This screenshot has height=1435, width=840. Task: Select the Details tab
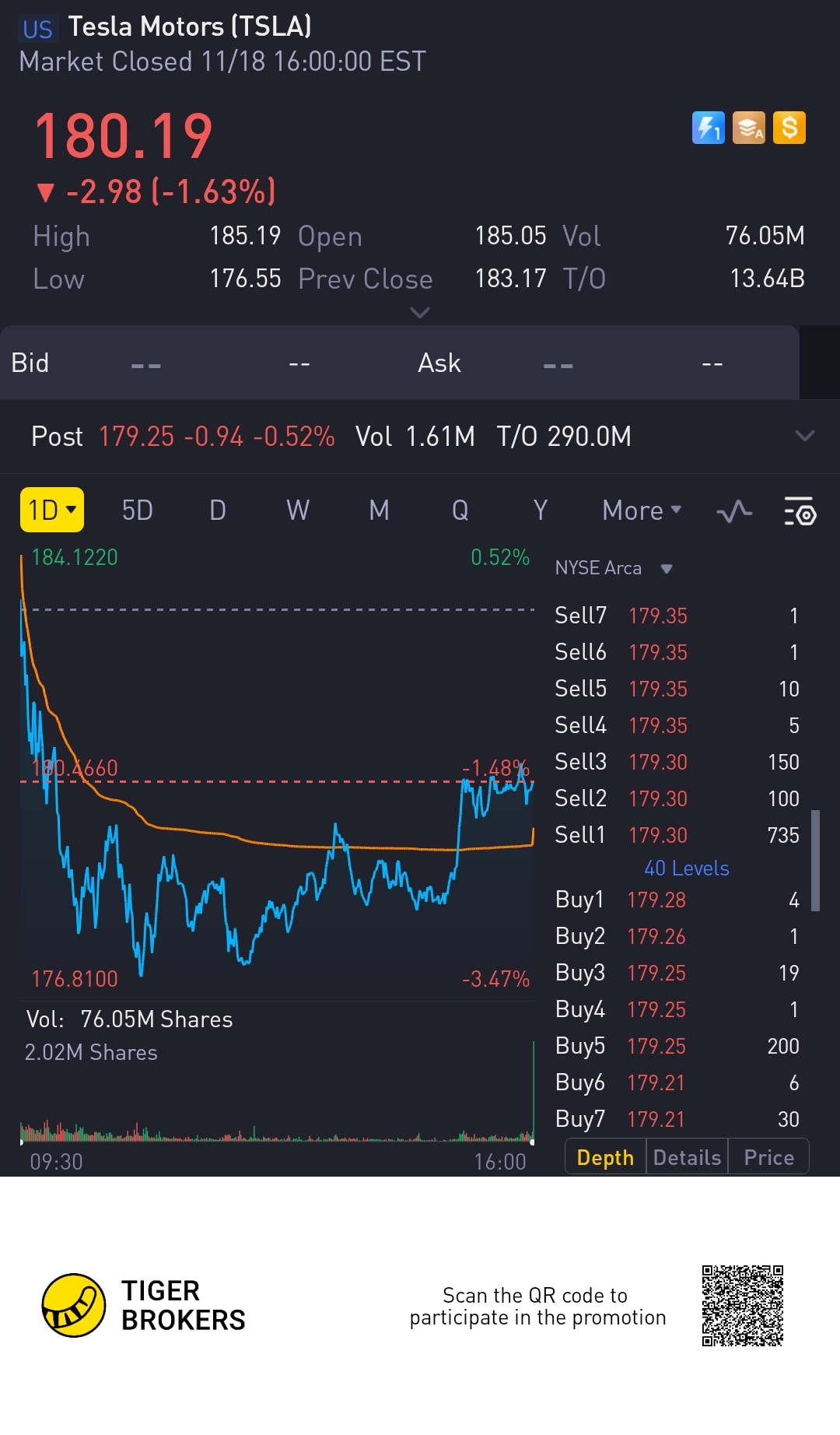(x=687, y=1157)
